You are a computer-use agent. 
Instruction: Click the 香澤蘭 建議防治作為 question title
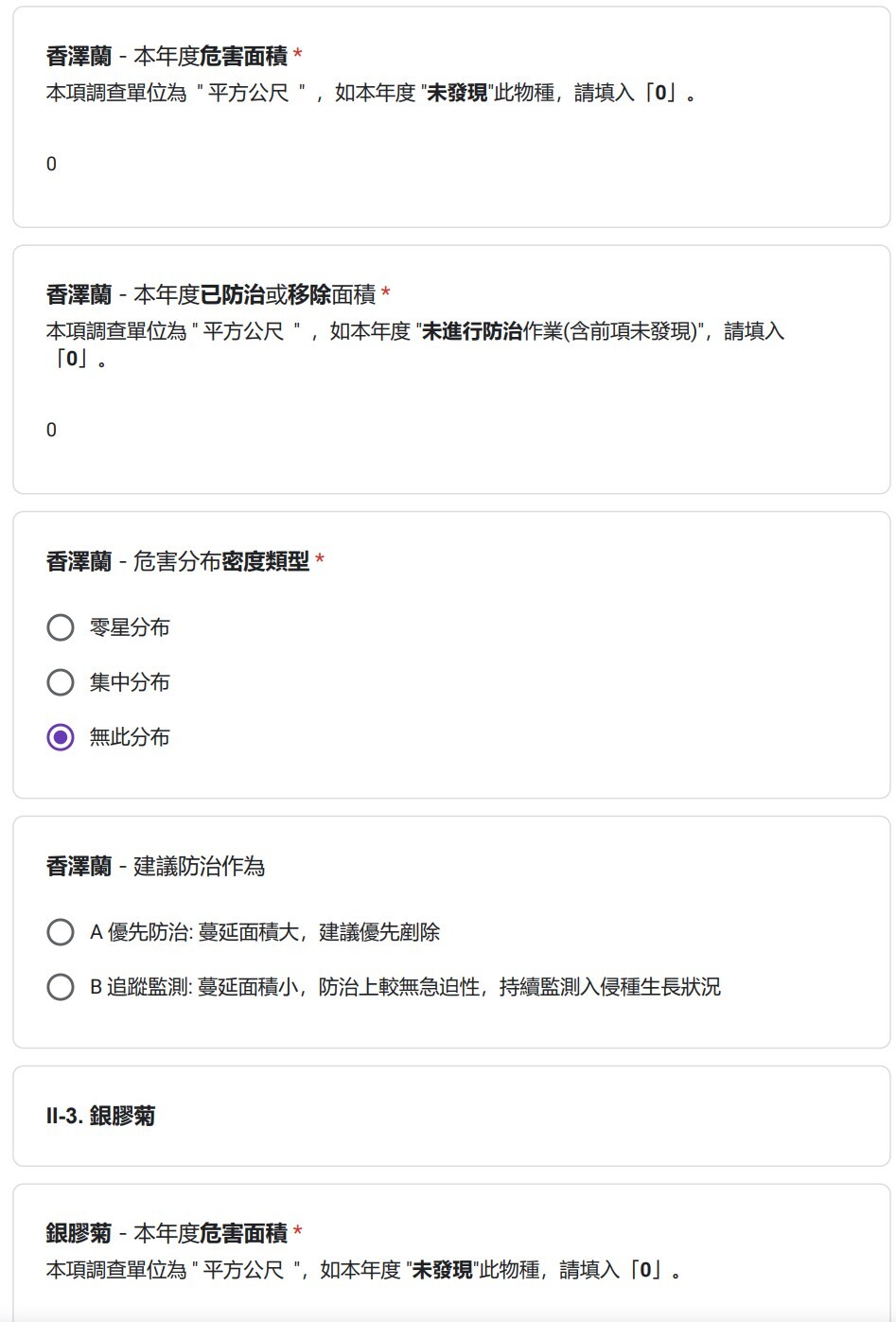(155, 867)
